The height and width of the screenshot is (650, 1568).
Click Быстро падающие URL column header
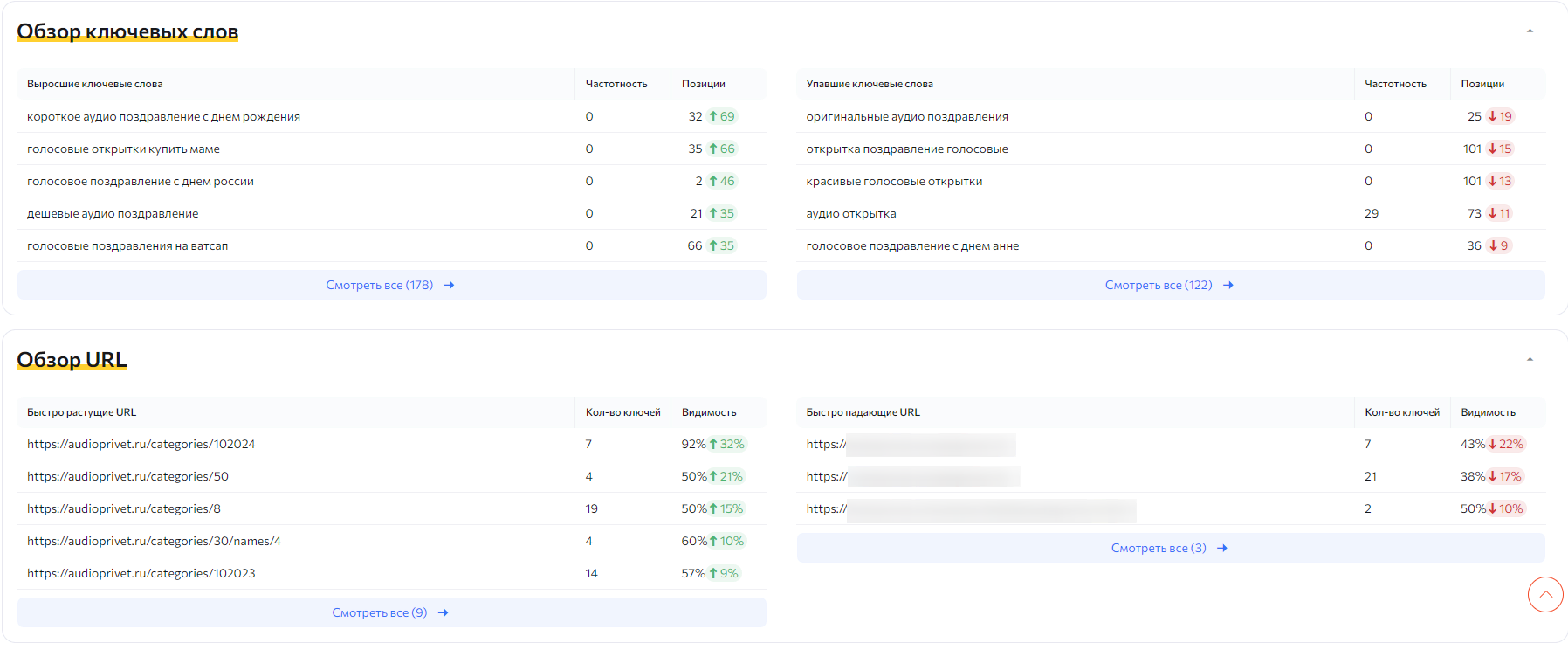[863, 412]
